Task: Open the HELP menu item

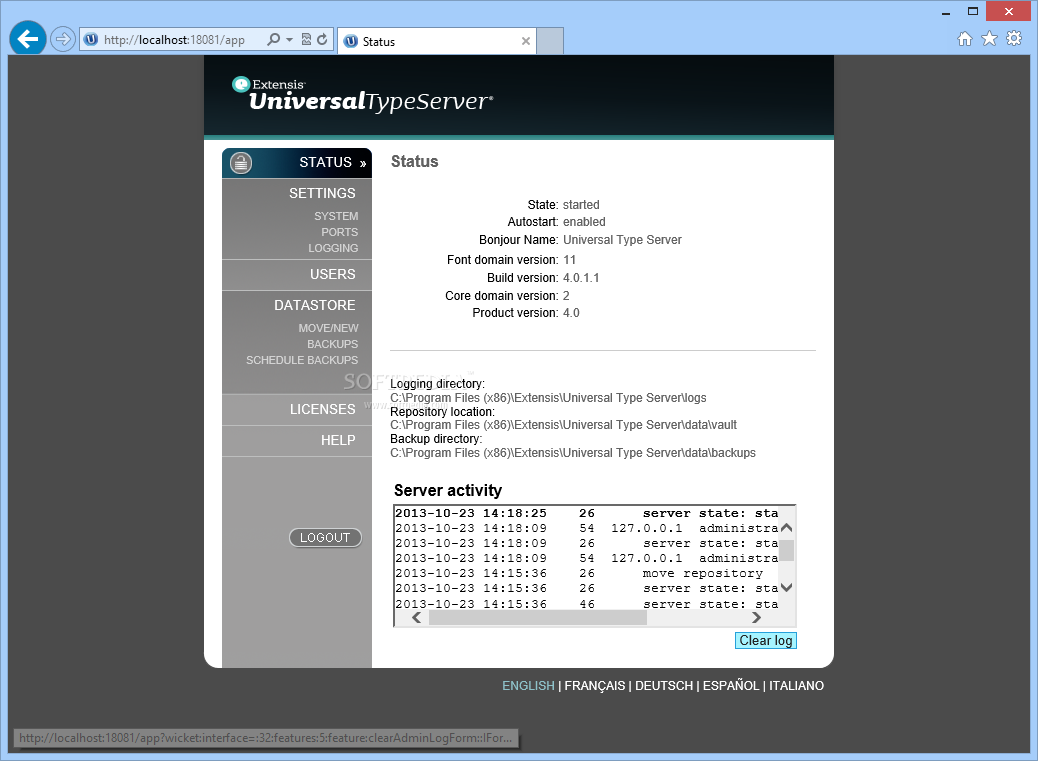Action: (338, 441)
